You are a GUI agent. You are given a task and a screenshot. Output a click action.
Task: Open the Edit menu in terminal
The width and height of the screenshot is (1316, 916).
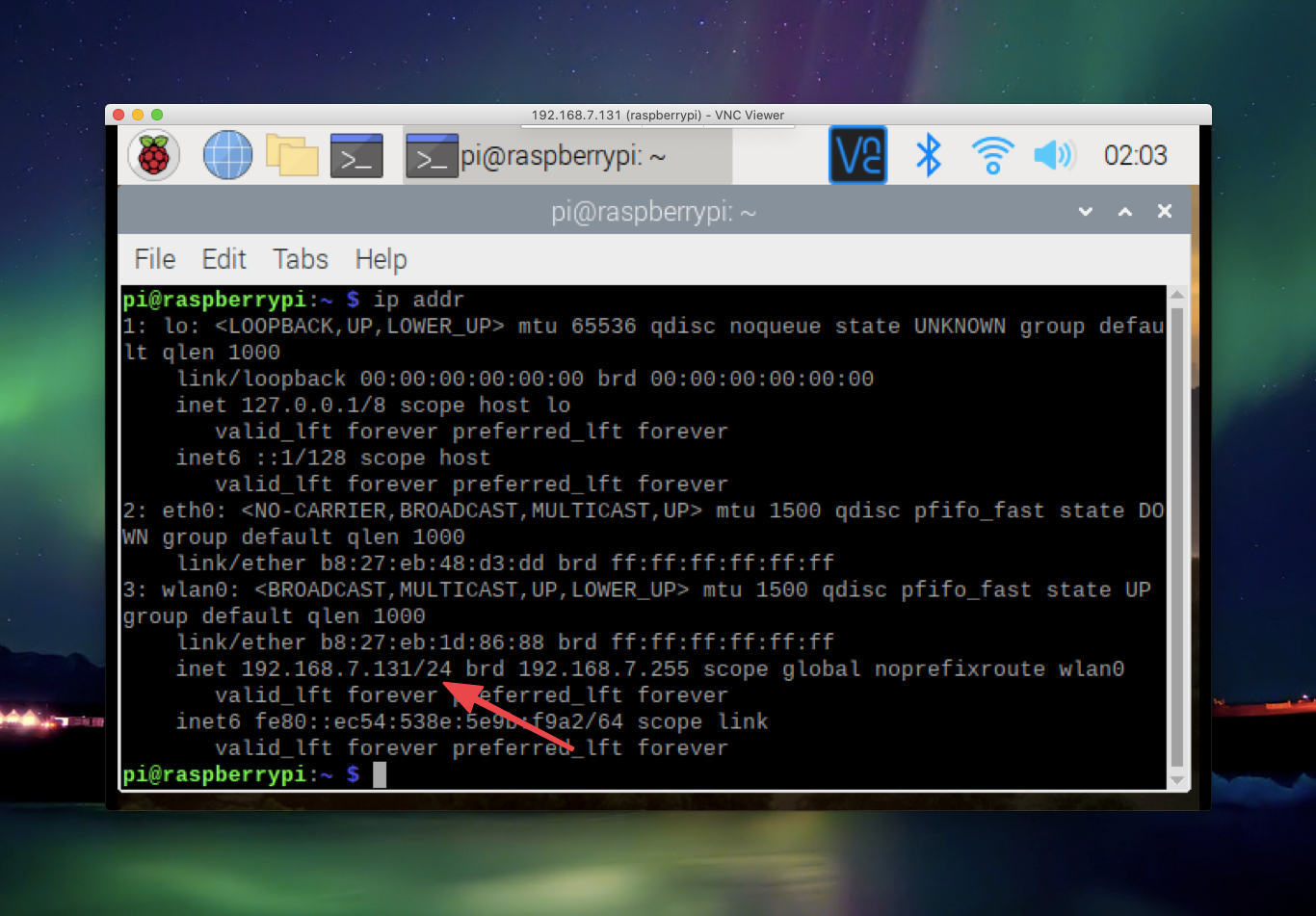pos(224,259)
